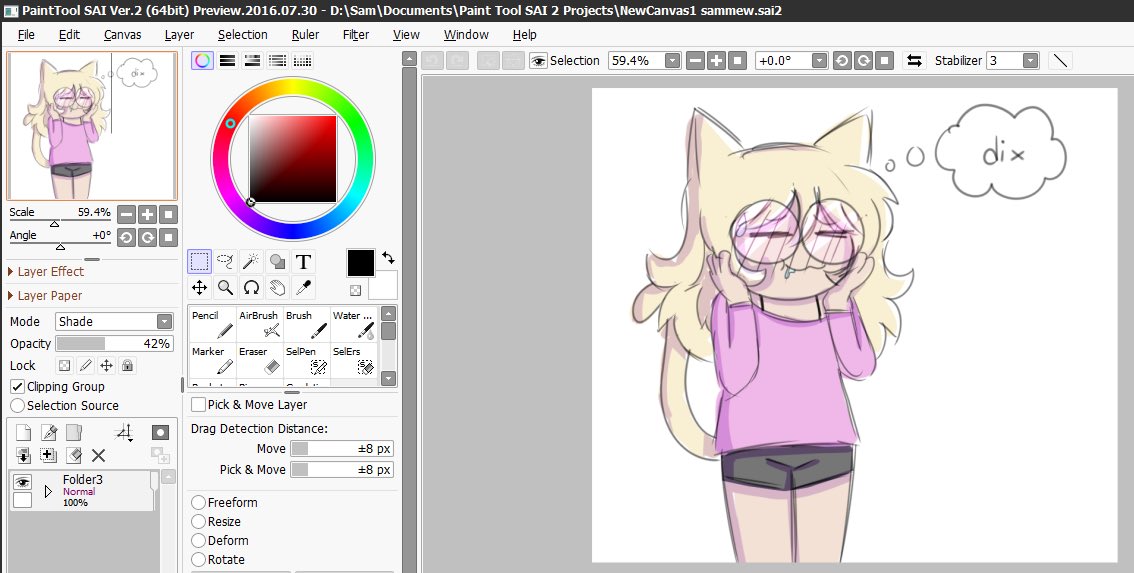This screenshot has height=573, width=1134.
Task: Choose the Eraser tool
Action: click(259, 360)
